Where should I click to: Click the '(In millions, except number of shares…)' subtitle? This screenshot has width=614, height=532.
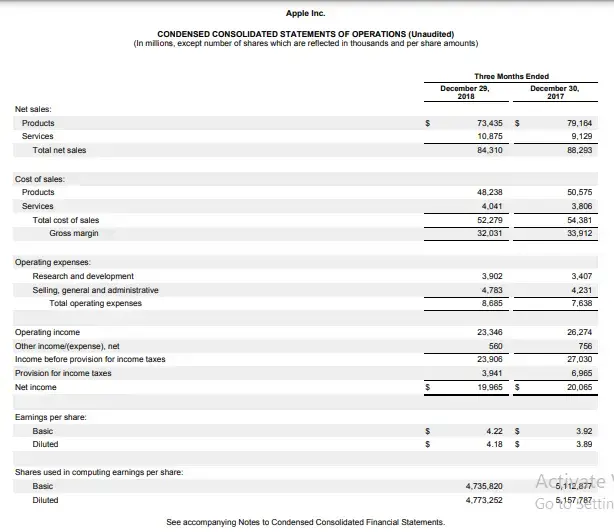[x=306, y=43]
